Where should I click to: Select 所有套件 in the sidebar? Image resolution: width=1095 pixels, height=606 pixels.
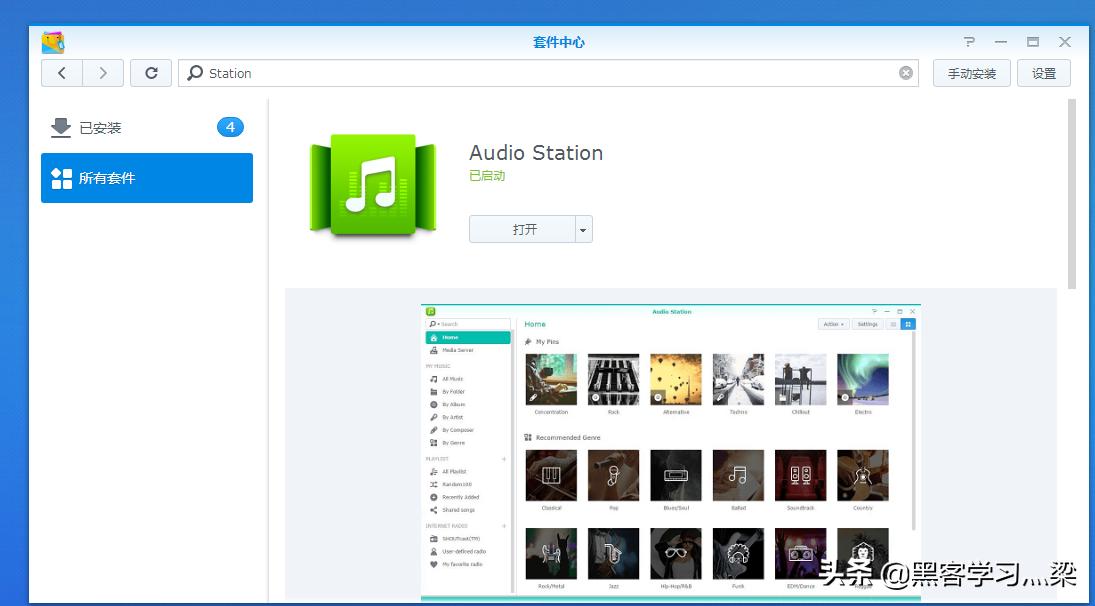click(147, 178)
